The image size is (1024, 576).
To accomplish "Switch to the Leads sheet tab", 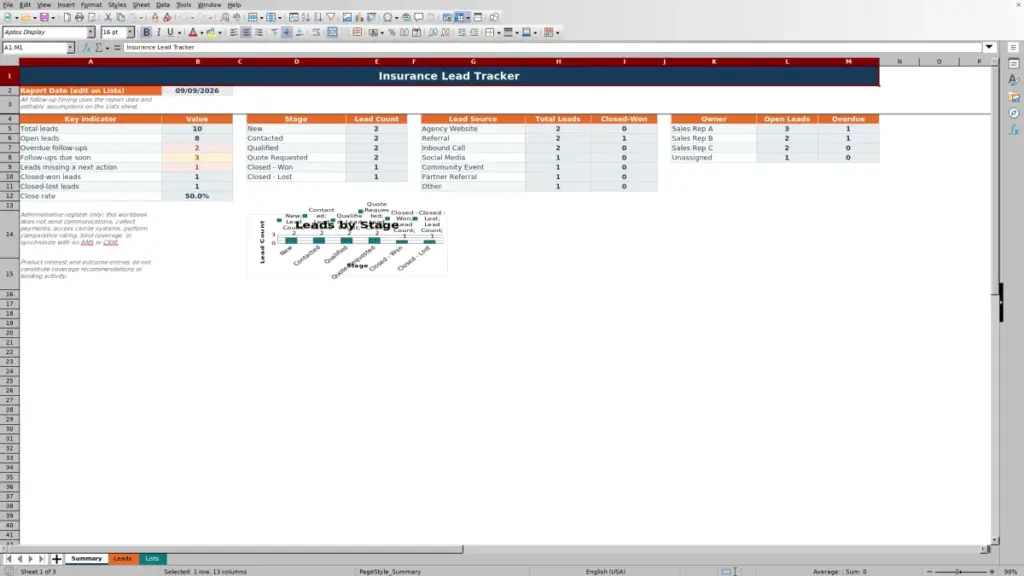I will [123, 559].
